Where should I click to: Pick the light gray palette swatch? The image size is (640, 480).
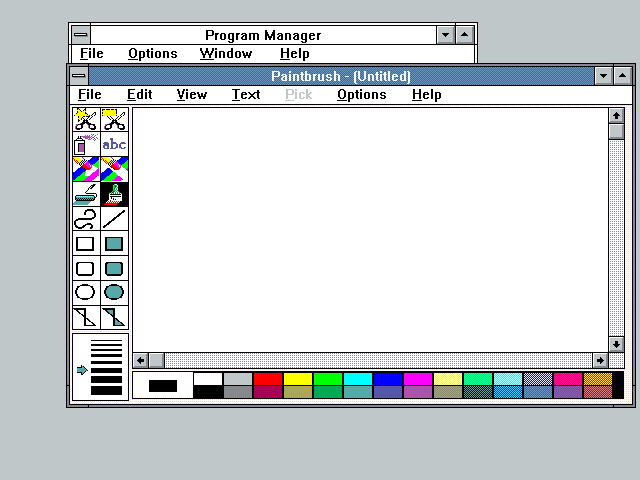point(238,379)
